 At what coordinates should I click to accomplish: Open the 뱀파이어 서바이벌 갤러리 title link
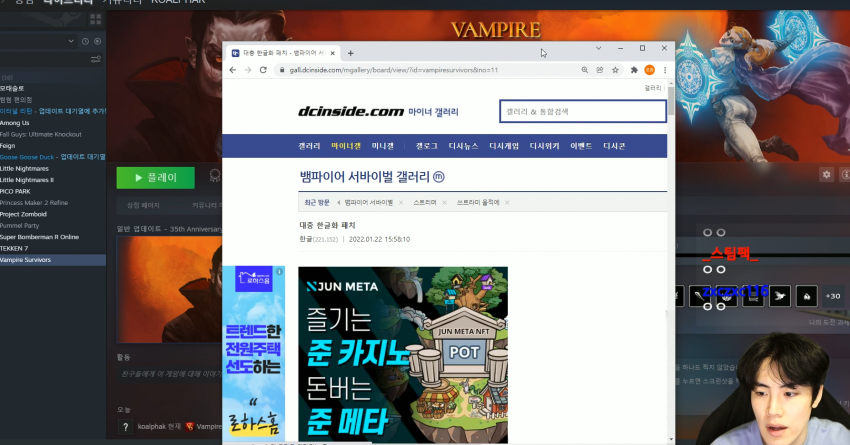click(x=365, y=177)
